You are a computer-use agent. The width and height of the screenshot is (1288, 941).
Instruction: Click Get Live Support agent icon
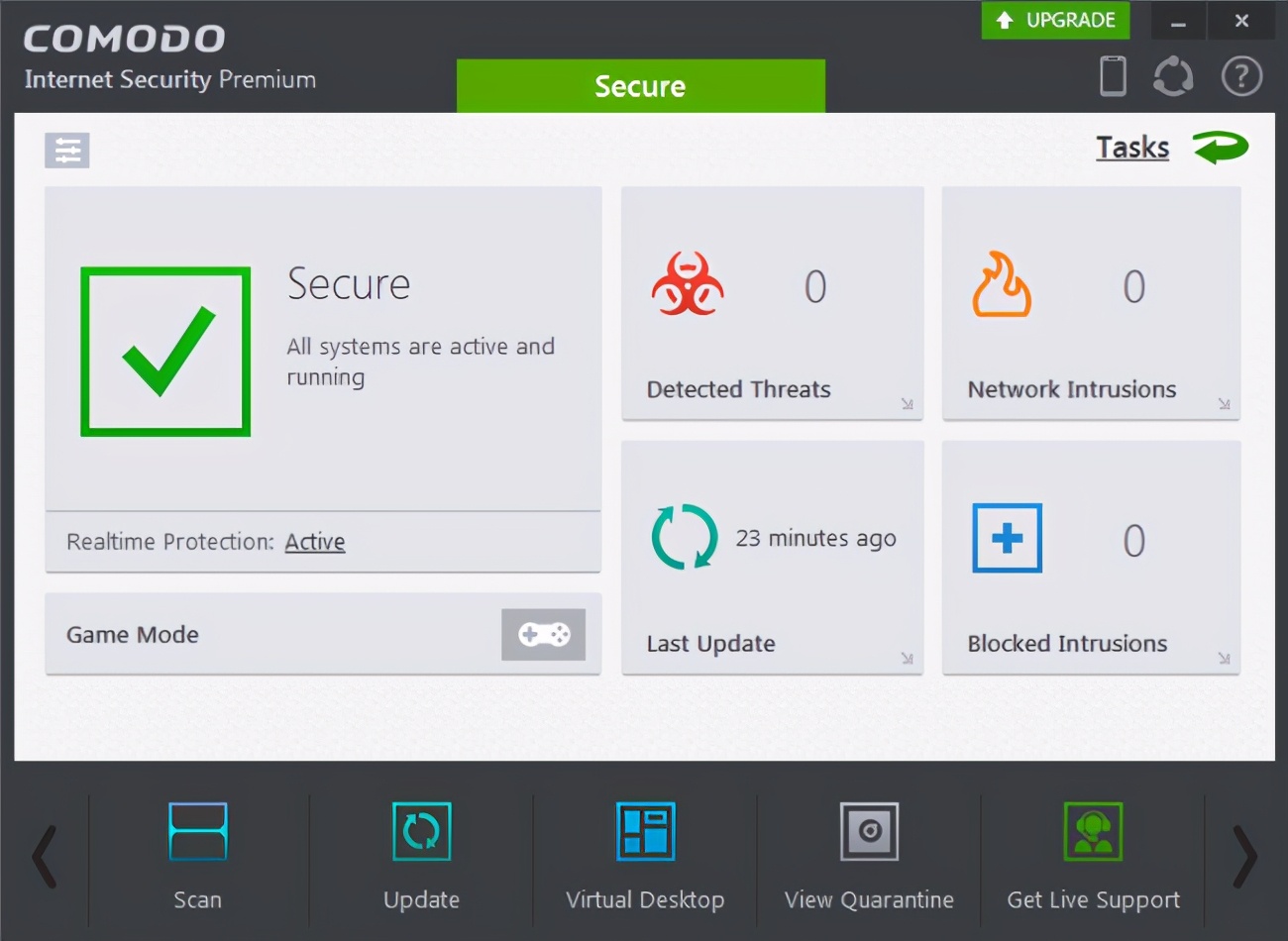(1093, 831)
